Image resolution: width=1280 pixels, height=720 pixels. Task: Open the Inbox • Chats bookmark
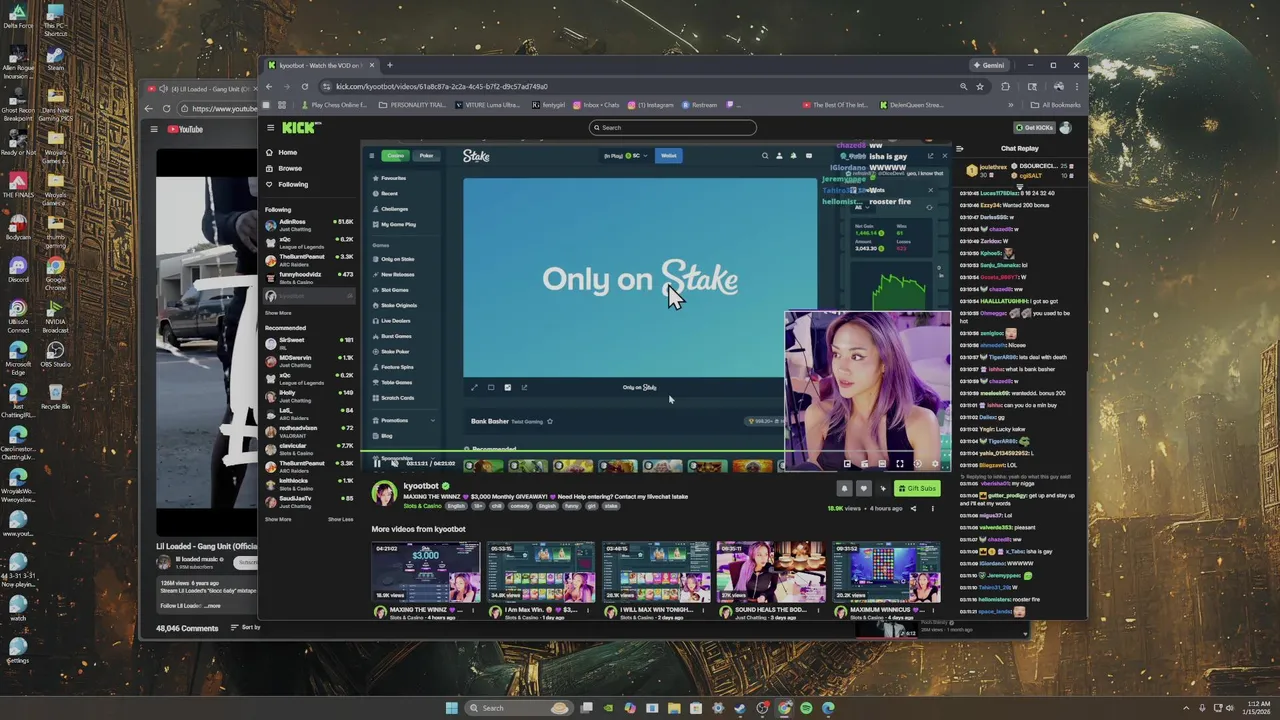[x=596, y=104]
